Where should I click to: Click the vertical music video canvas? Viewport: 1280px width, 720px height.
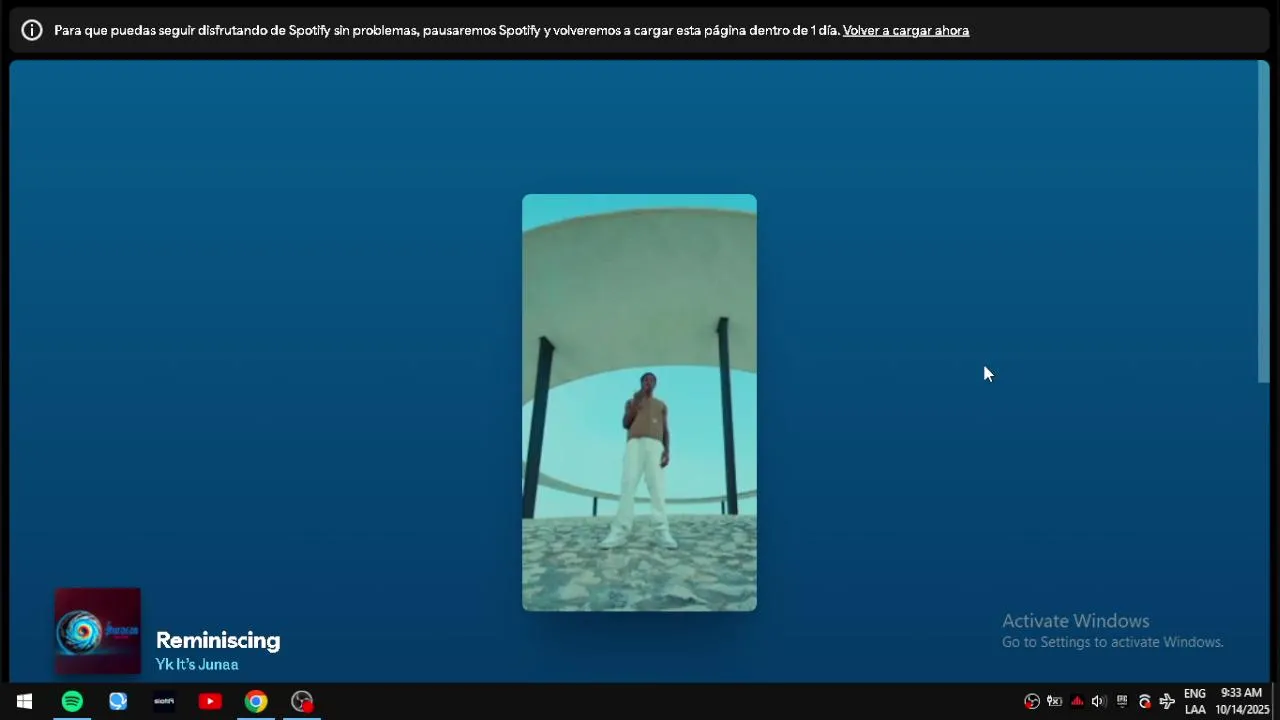(x=639, y=402)
